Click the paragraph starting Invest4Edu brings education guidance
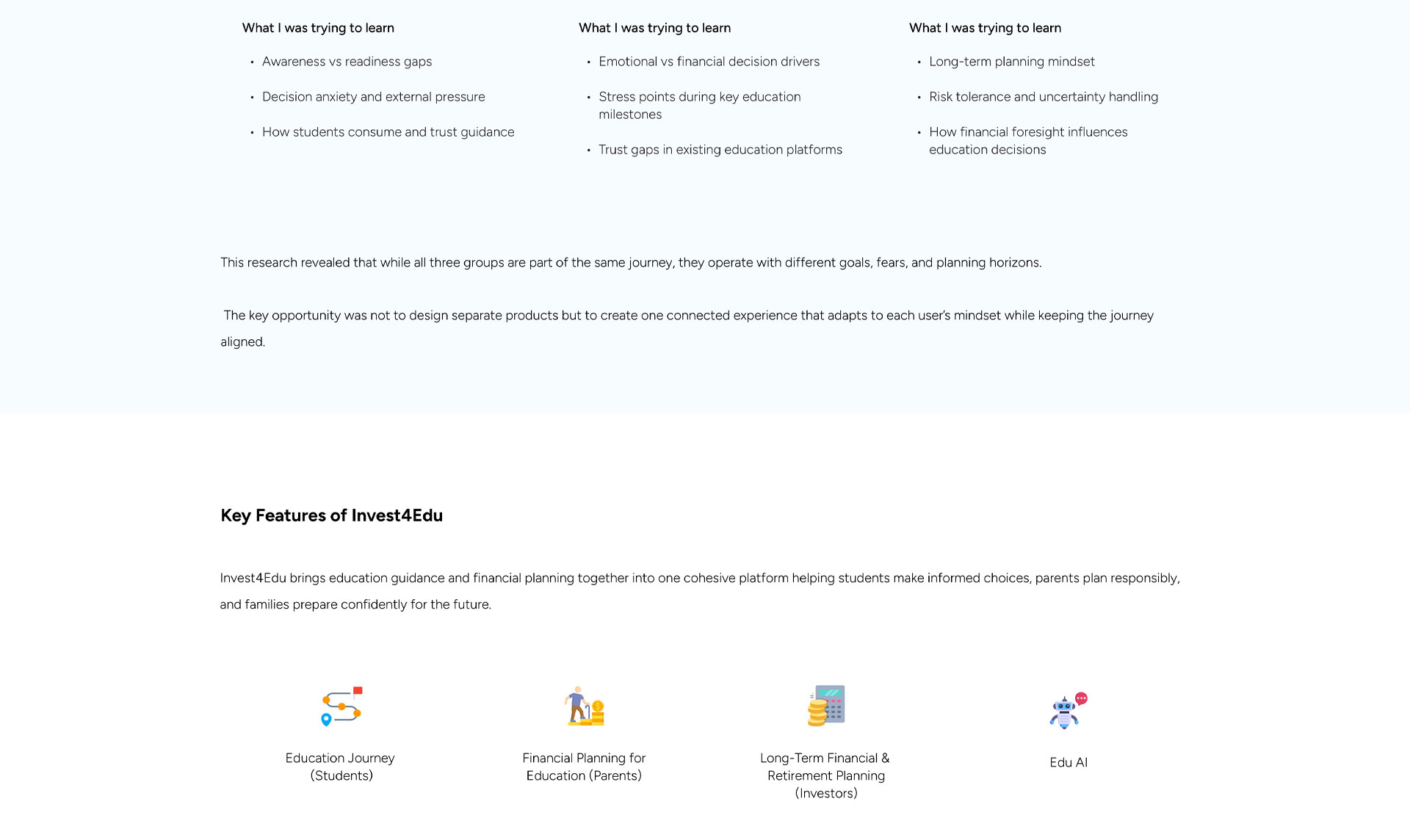The width and height of the screenshot is (1410, 840). pyautogui.click(x=699, y=591)
